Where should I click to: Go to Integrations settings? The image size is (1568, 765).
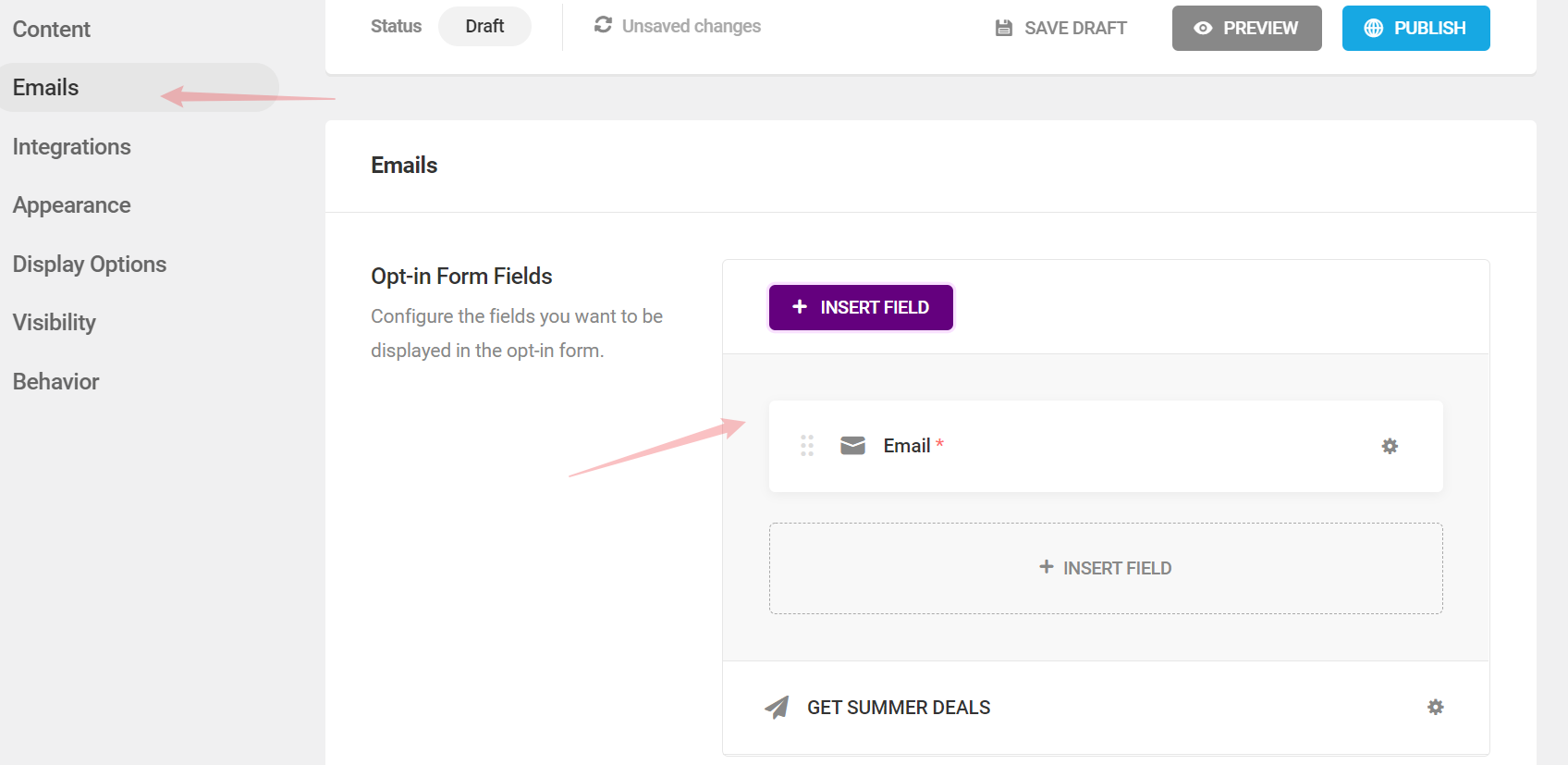point(72,147)
